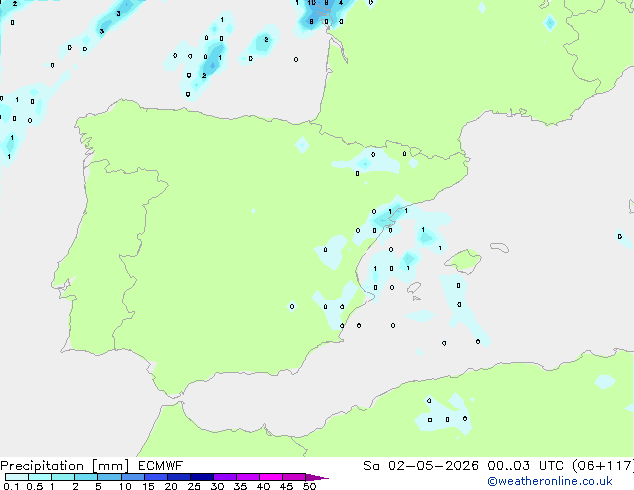The height and width of the screenshot is (490, 634).
Task: Click the 'ECMWF' model label
Action: pos(161,466)
